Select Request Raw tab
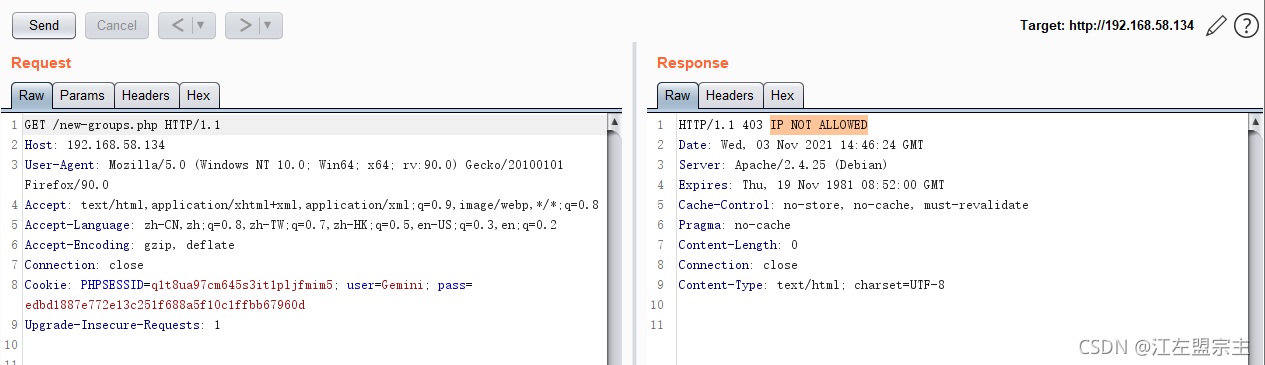 32,95
